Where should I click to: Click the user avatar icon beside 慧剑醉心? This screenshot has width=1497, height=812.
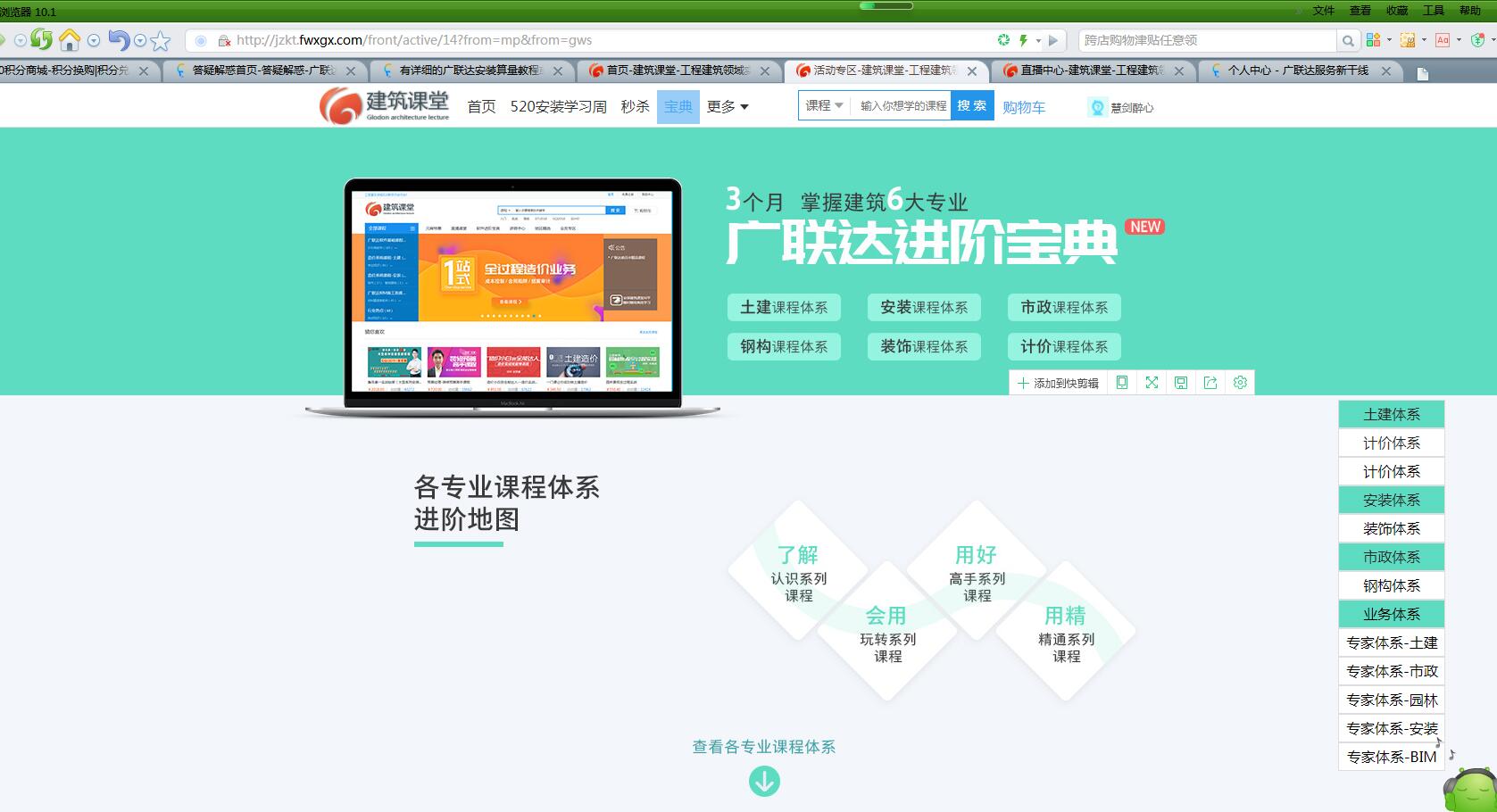(x=1097, y=107)
